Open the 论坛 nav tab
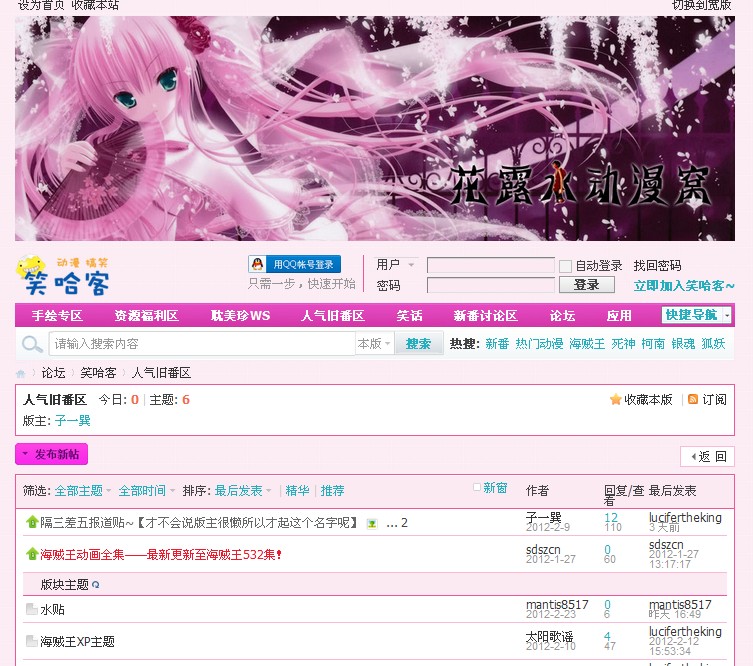Viewport: 753px width, 666px height. (562, 315)
